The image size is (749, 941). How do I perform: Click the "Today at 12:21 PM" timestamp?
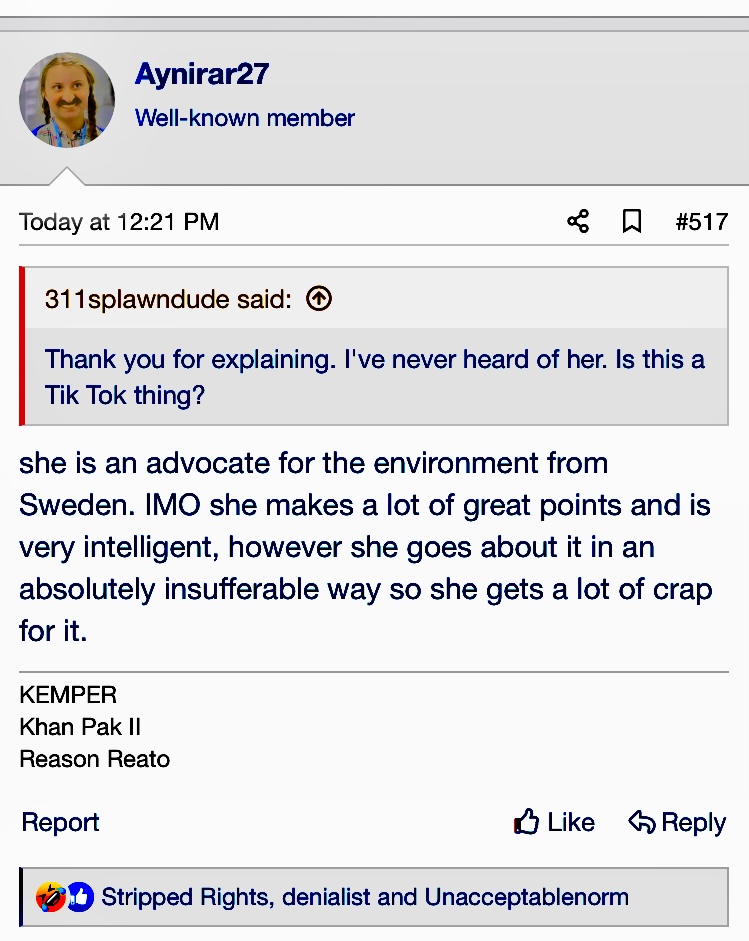coord(119,221)
